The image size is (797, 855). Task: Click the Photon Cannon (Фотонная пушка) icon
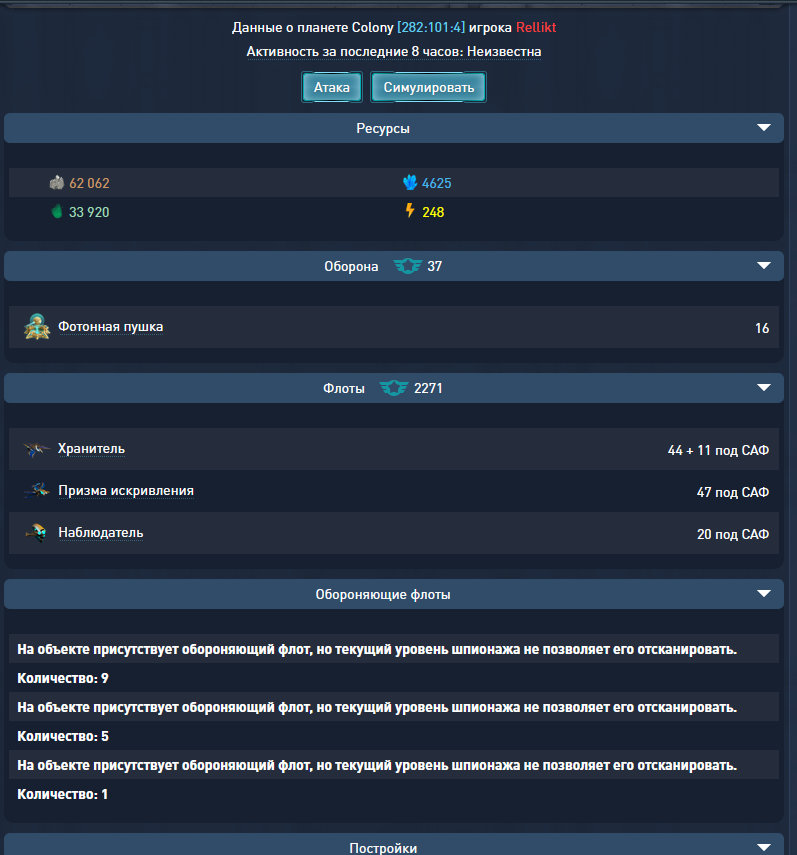pyautogui.click(x=37, y=327)
